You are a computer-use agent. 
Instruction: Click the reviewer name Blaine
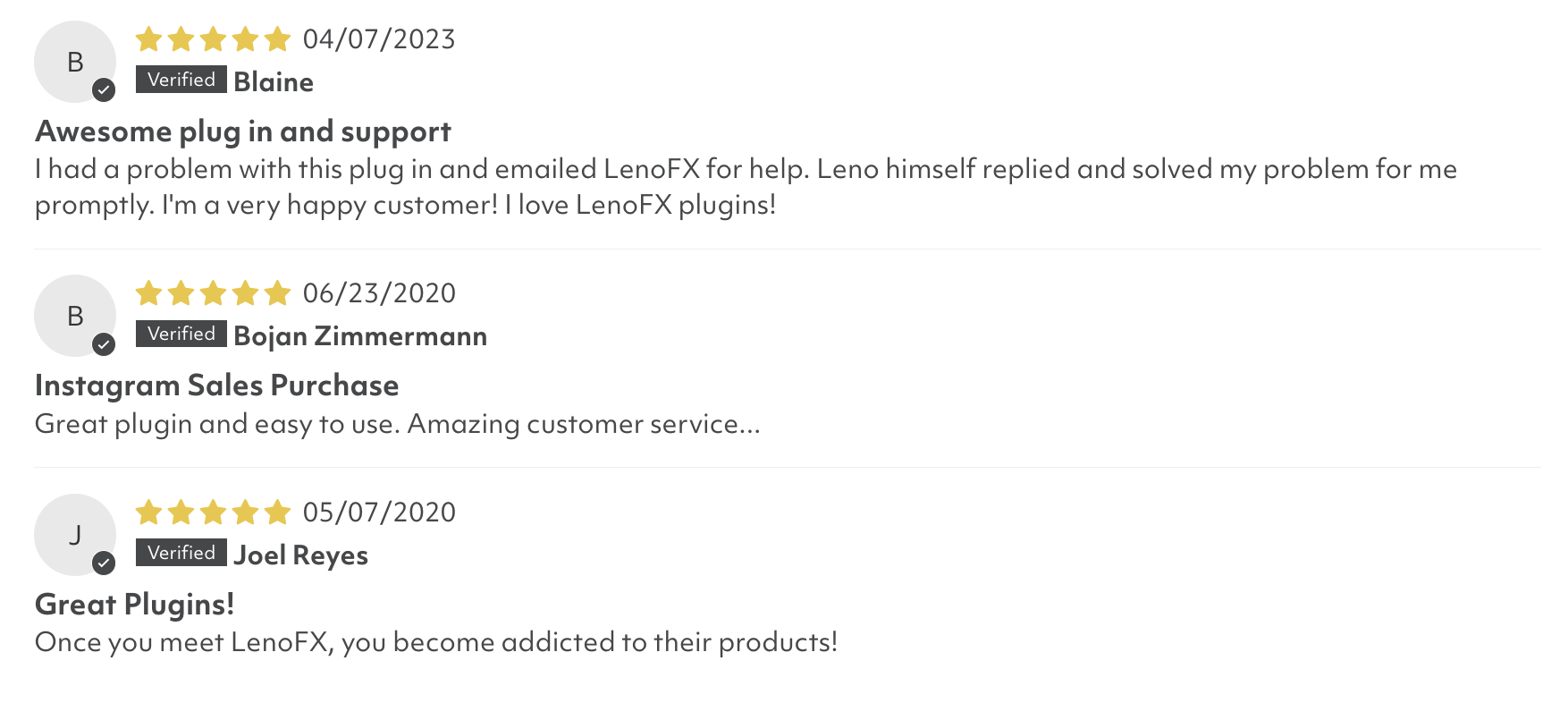tap(274, 82)
